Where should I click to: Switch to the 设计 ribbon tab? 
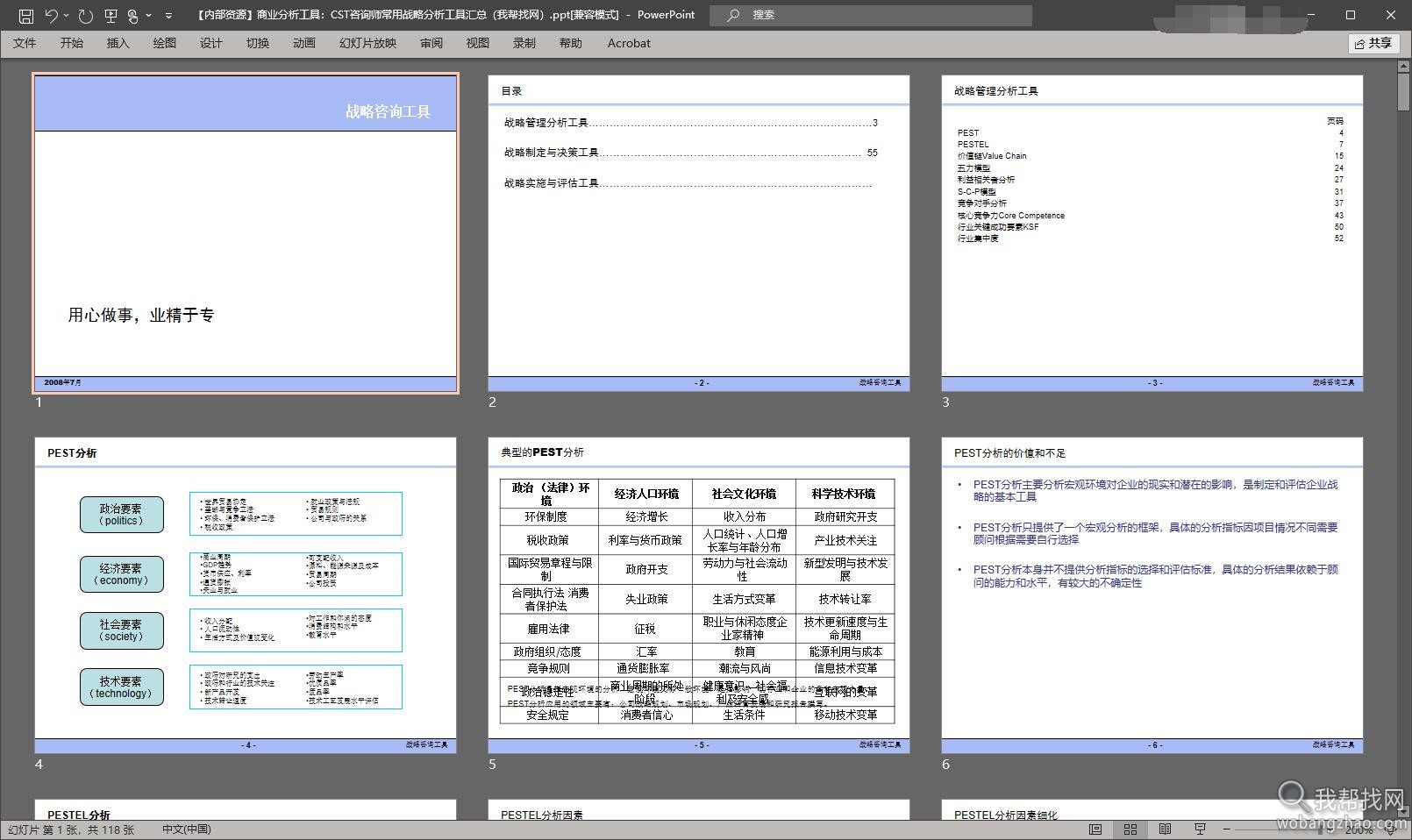click(210, 43)
